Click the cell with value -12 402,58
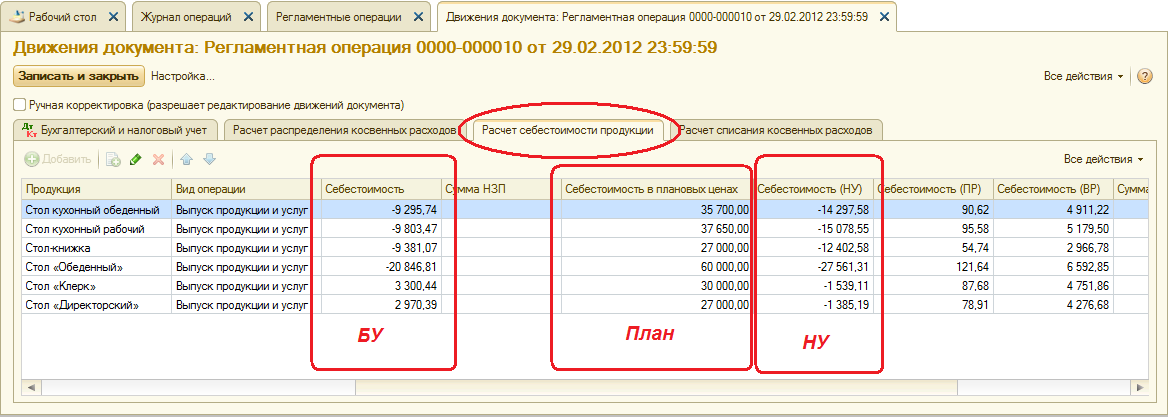 (x=813, y=247)
